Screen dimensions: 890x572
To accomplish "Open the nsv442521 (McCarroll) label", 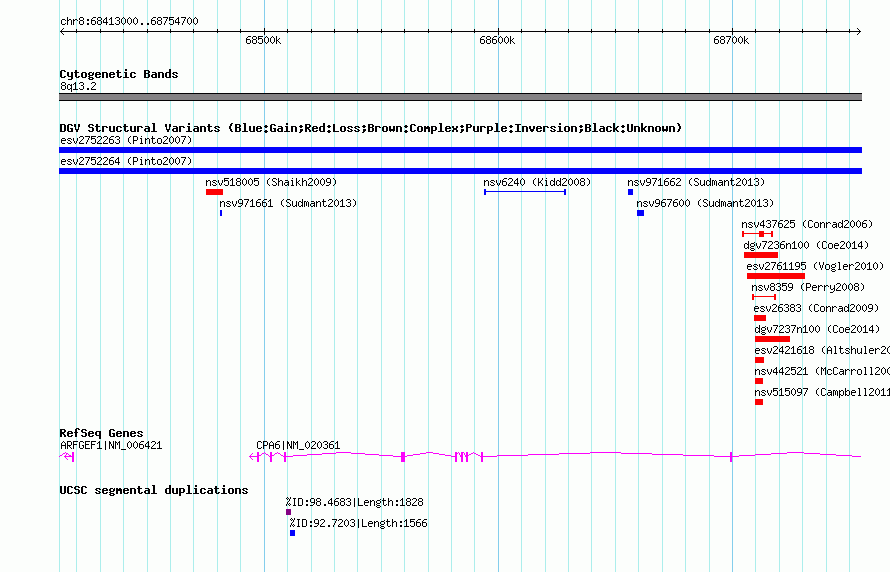I will coord(822,371).
